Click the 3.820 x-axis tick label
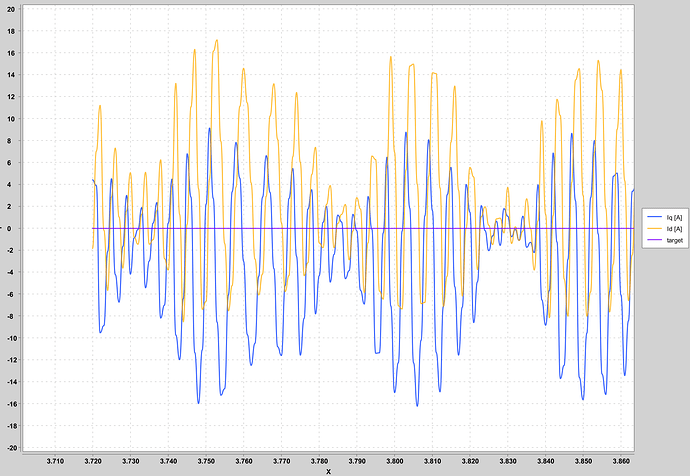The width and height of the screenshot is (690, 476). (470, 461)
